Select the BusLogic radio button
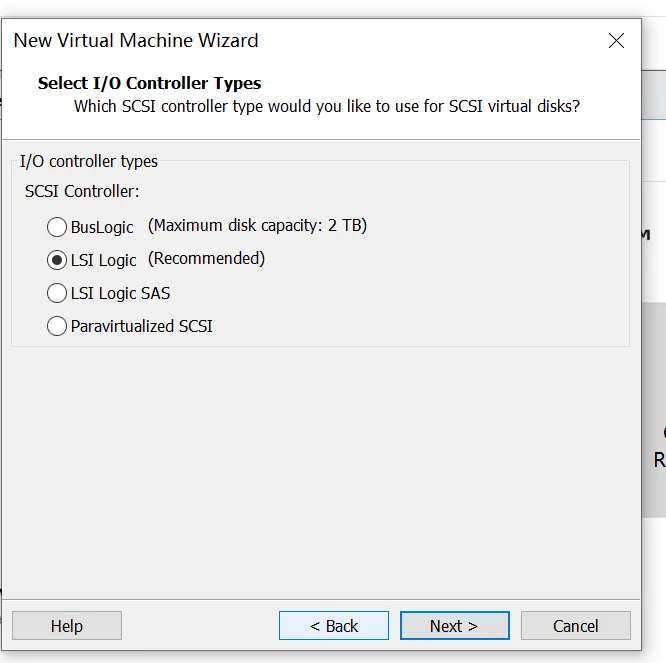The image size is (666, 663). click(57, 227)
